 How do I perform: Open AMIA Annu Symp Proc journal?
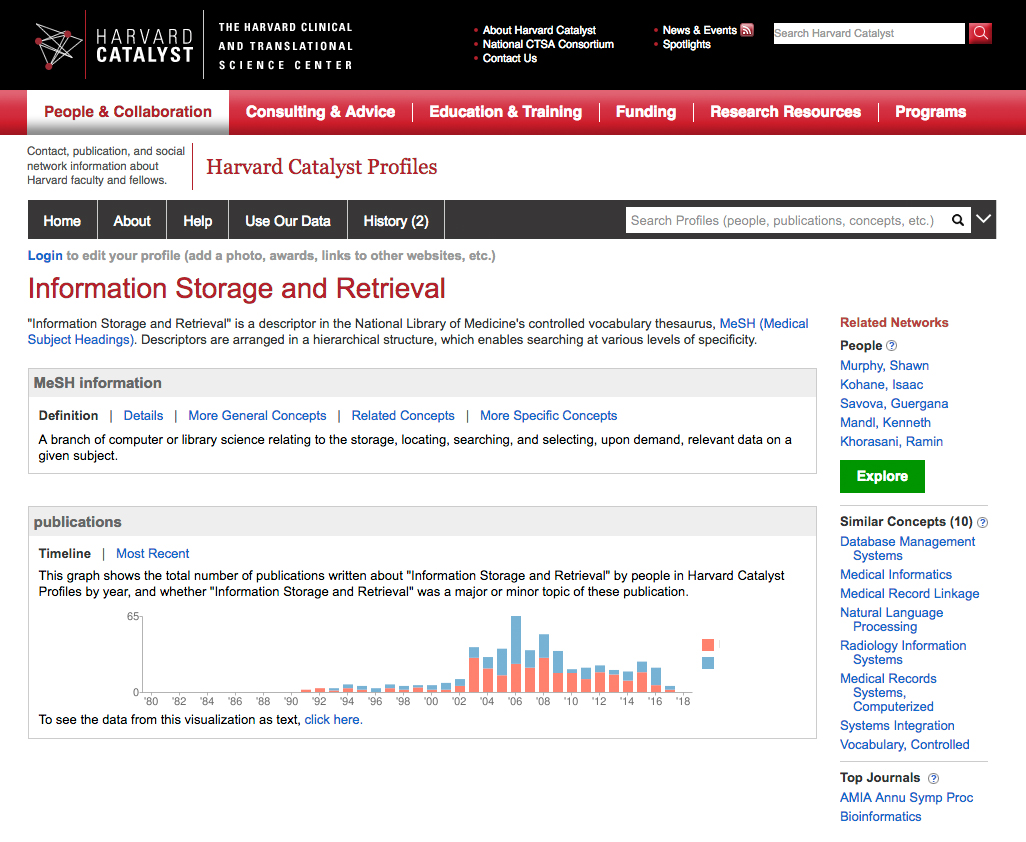tap(906, 798)
